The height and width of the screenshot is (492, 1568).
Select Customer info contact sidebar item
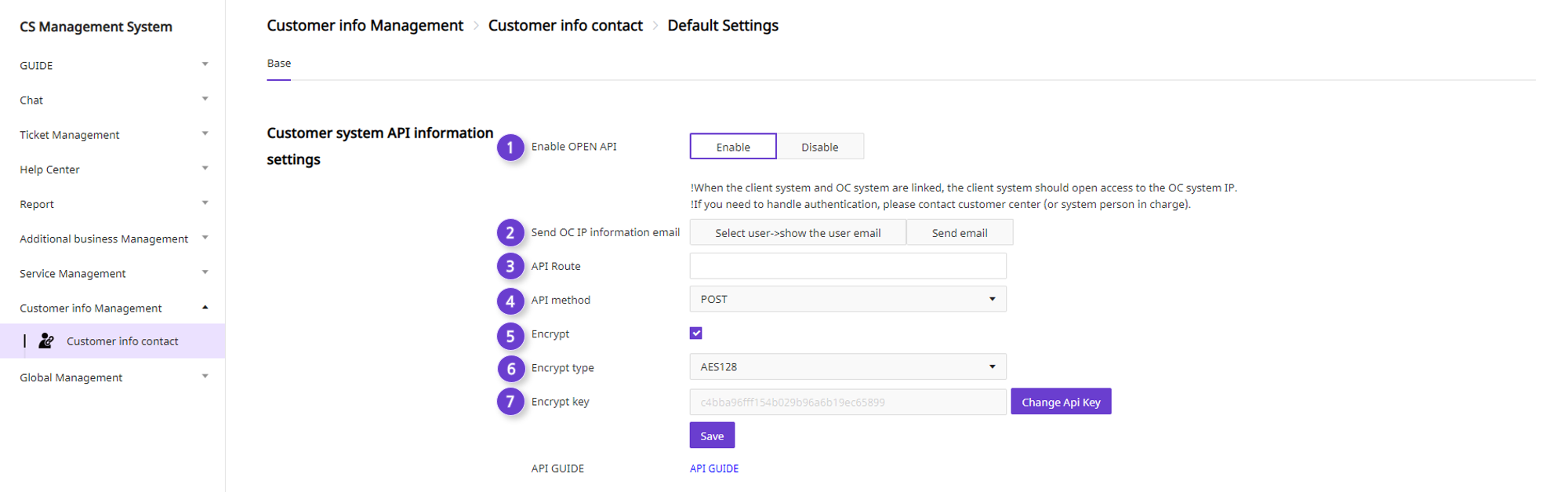[x=112, y=341]
